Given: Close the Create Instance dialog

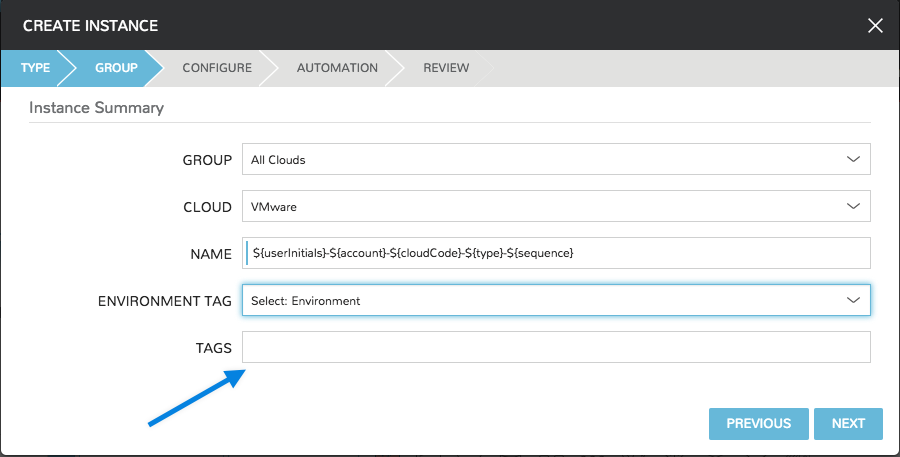Looking at the screenshot, I should coord(875,25).
